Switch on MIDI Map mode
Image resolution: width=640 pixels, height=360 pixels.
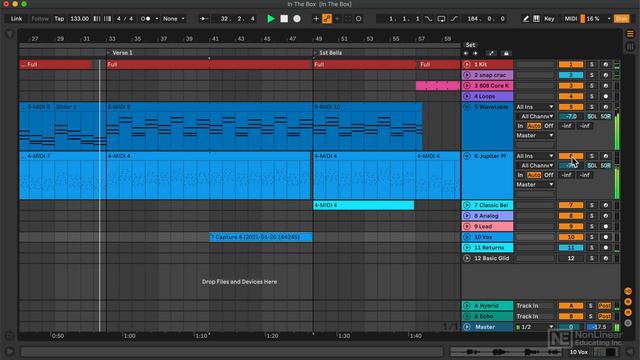[x=571, y=19]
